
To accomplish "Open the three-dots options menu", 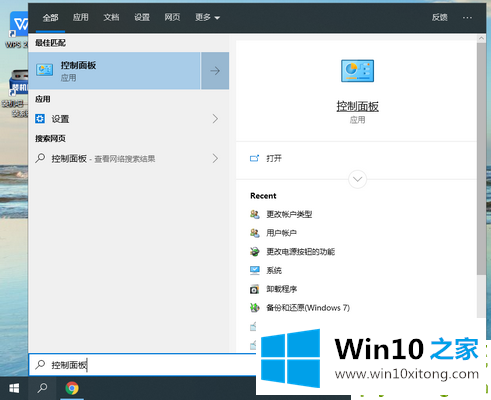I will (467, 17).
